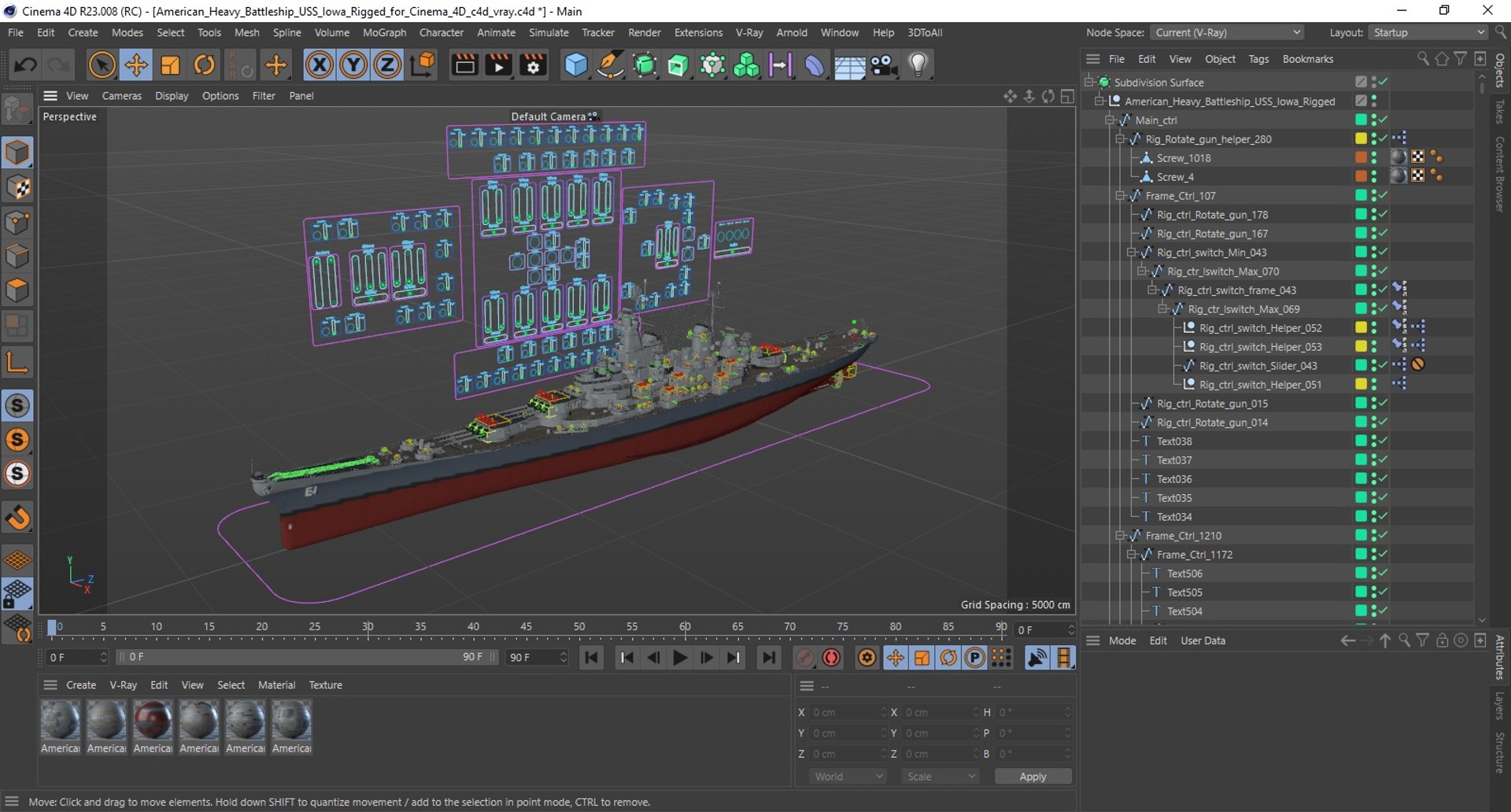Open material manager Texture menu
Screen dimensions: 1511x812
coord(325,685)
